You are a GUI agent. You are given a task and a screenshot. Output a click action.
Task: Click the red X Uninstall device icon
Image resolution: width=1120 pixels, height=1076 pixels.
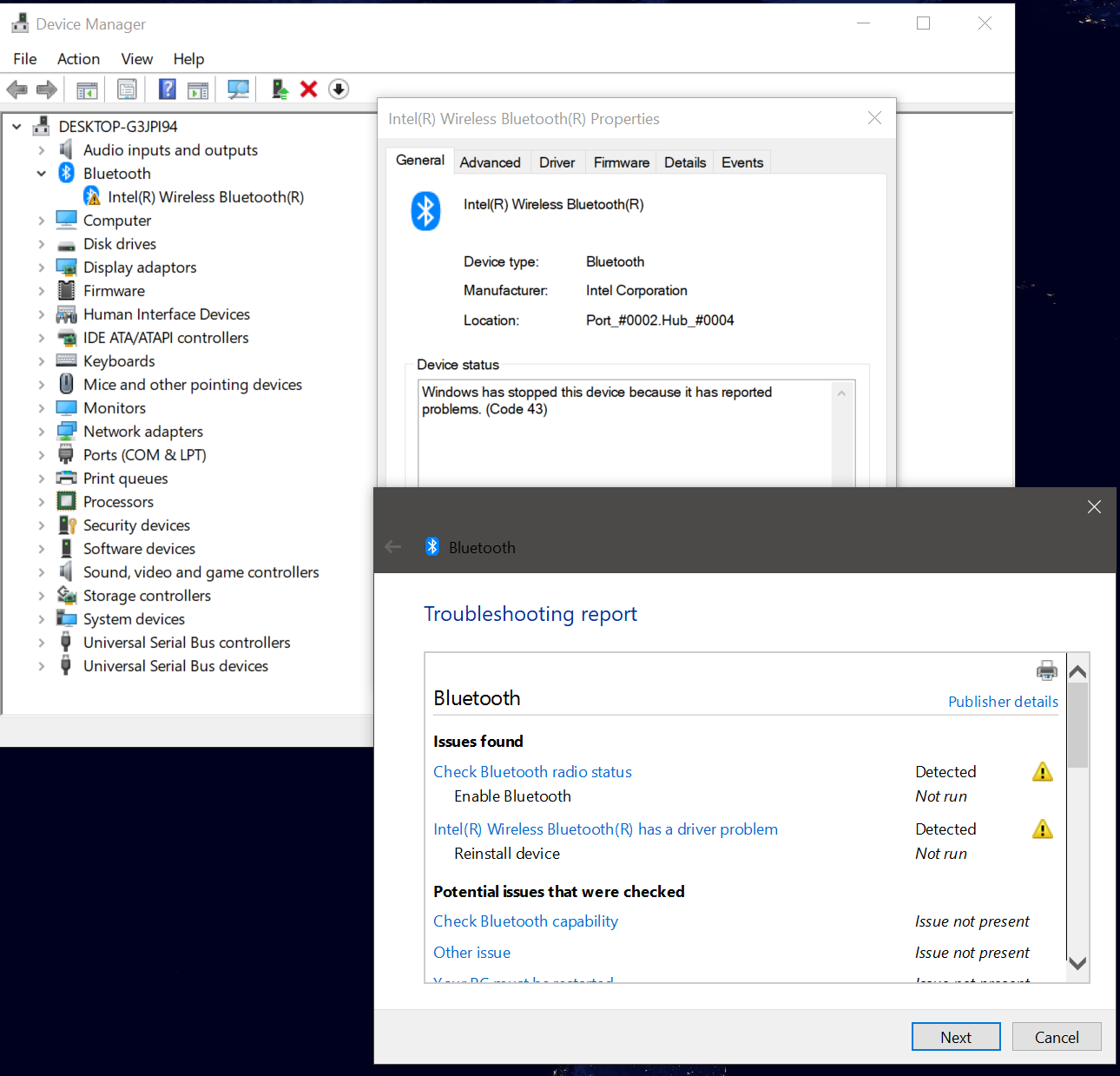(308, 89)
